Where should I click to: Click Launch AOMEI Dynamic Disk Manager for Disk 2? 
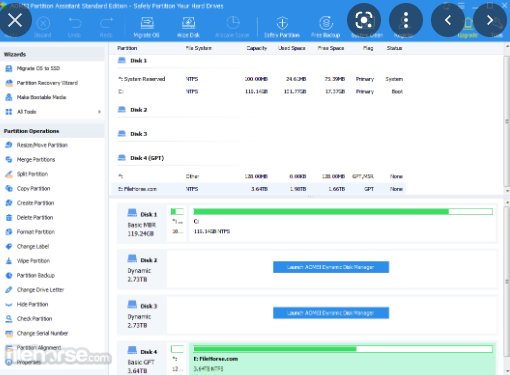[331, 267]
